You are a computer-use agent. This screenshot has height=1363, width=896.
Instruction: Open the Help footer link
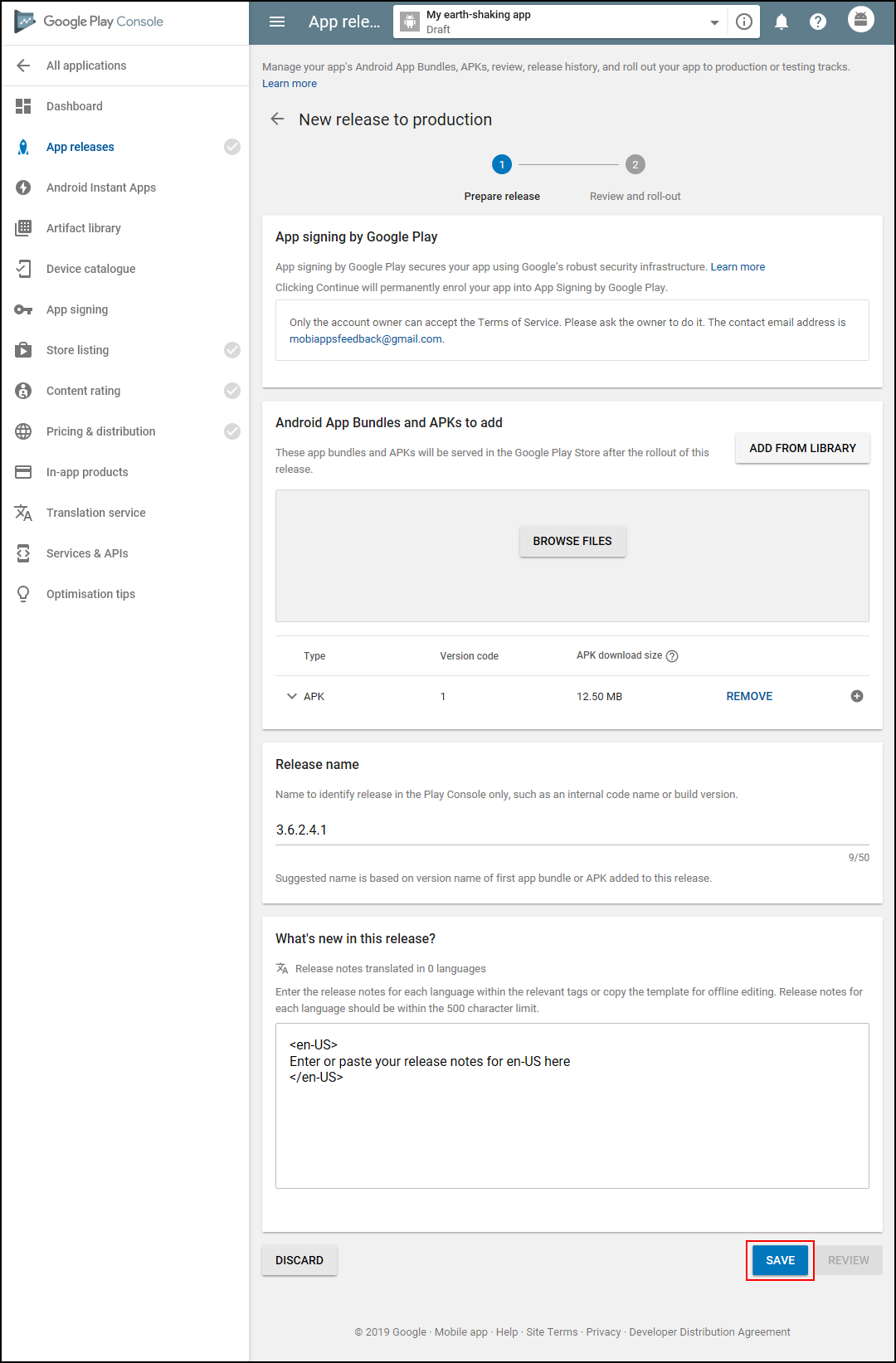point(507,1332)
